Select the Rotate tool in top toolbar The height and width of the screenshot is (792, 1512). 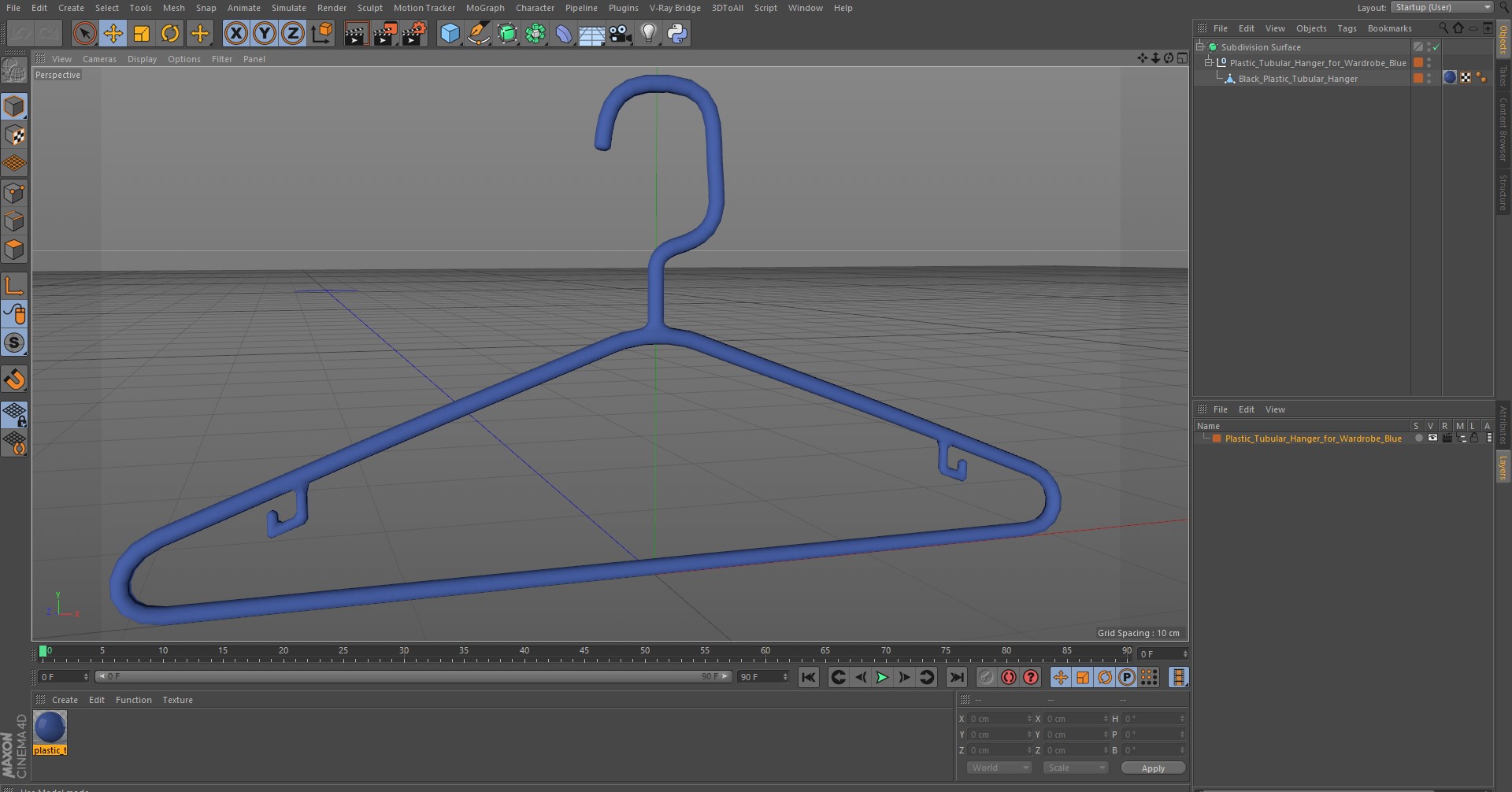coord(170,33)
